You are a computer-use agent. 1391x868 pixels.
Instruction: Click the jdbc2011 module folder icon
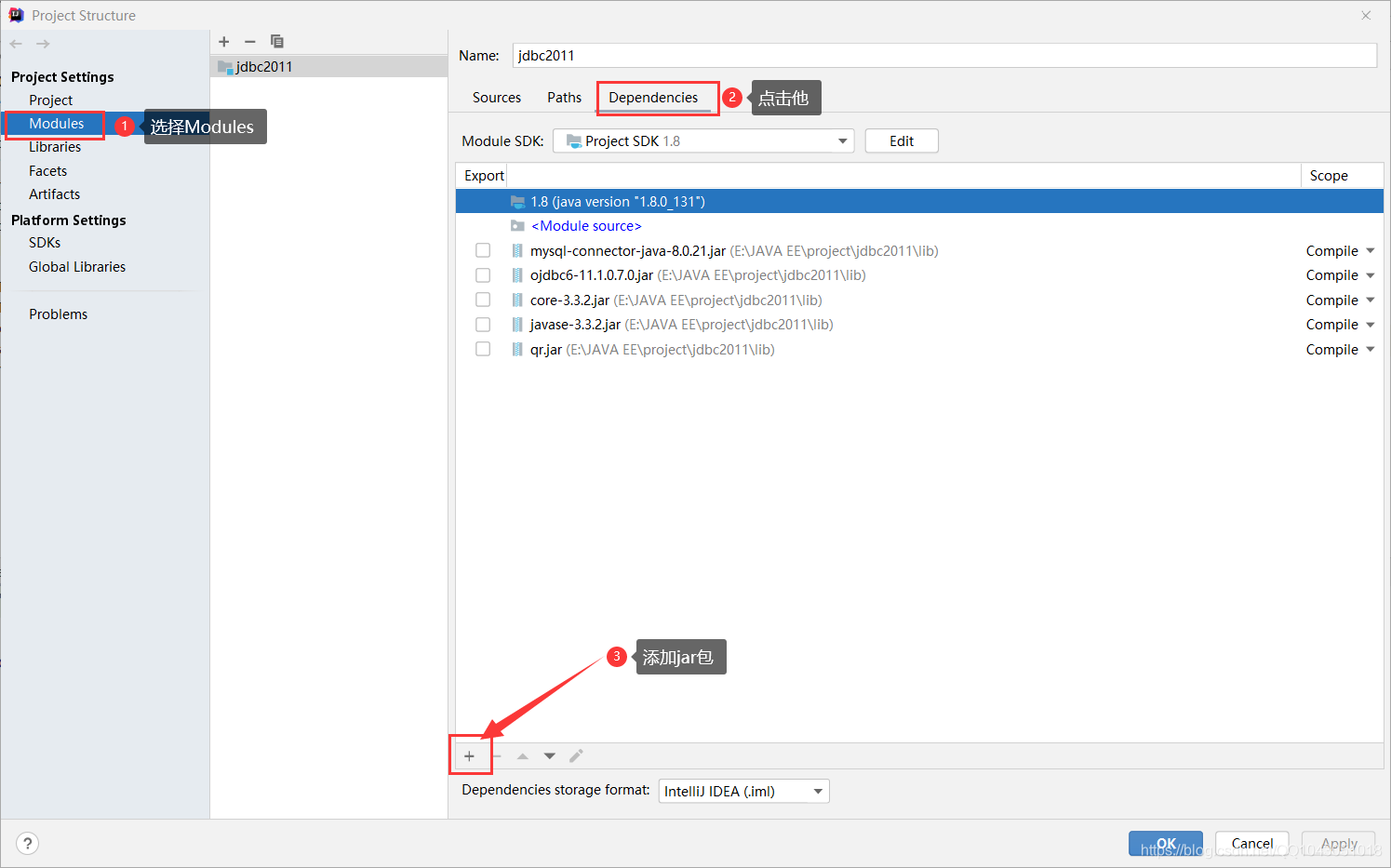[x=225, y=67]
